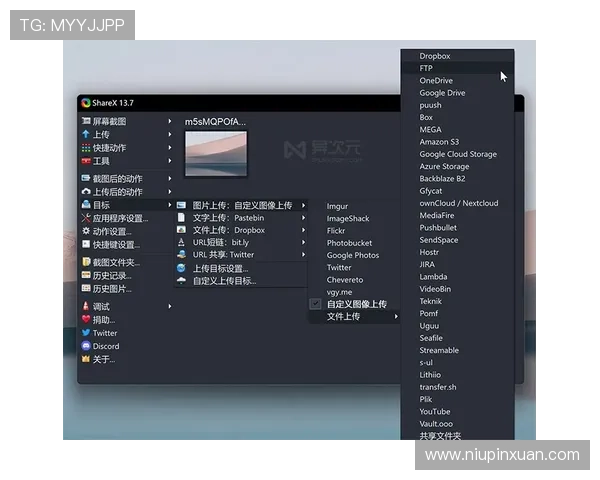Click the history (历史记录) icon

(86, 275)
